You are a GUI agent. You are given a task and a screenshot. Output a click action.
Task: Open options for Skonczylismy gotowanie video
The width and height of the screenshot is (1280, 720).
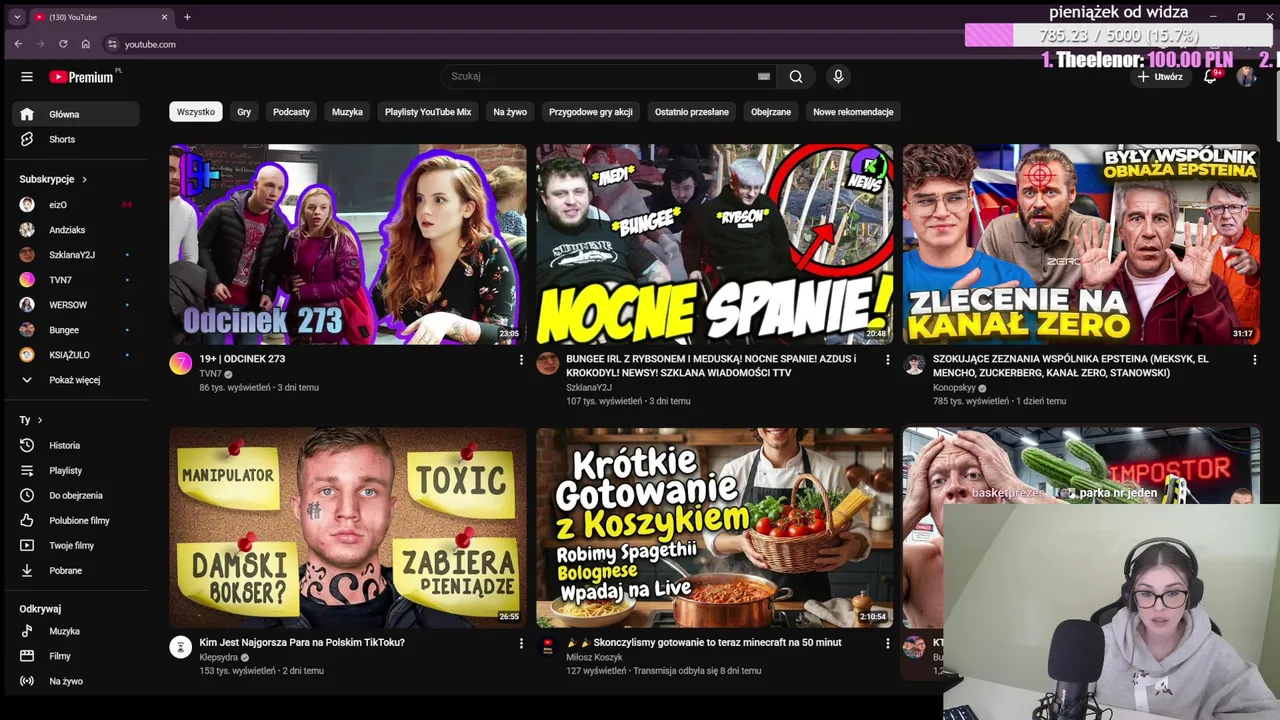888,643
